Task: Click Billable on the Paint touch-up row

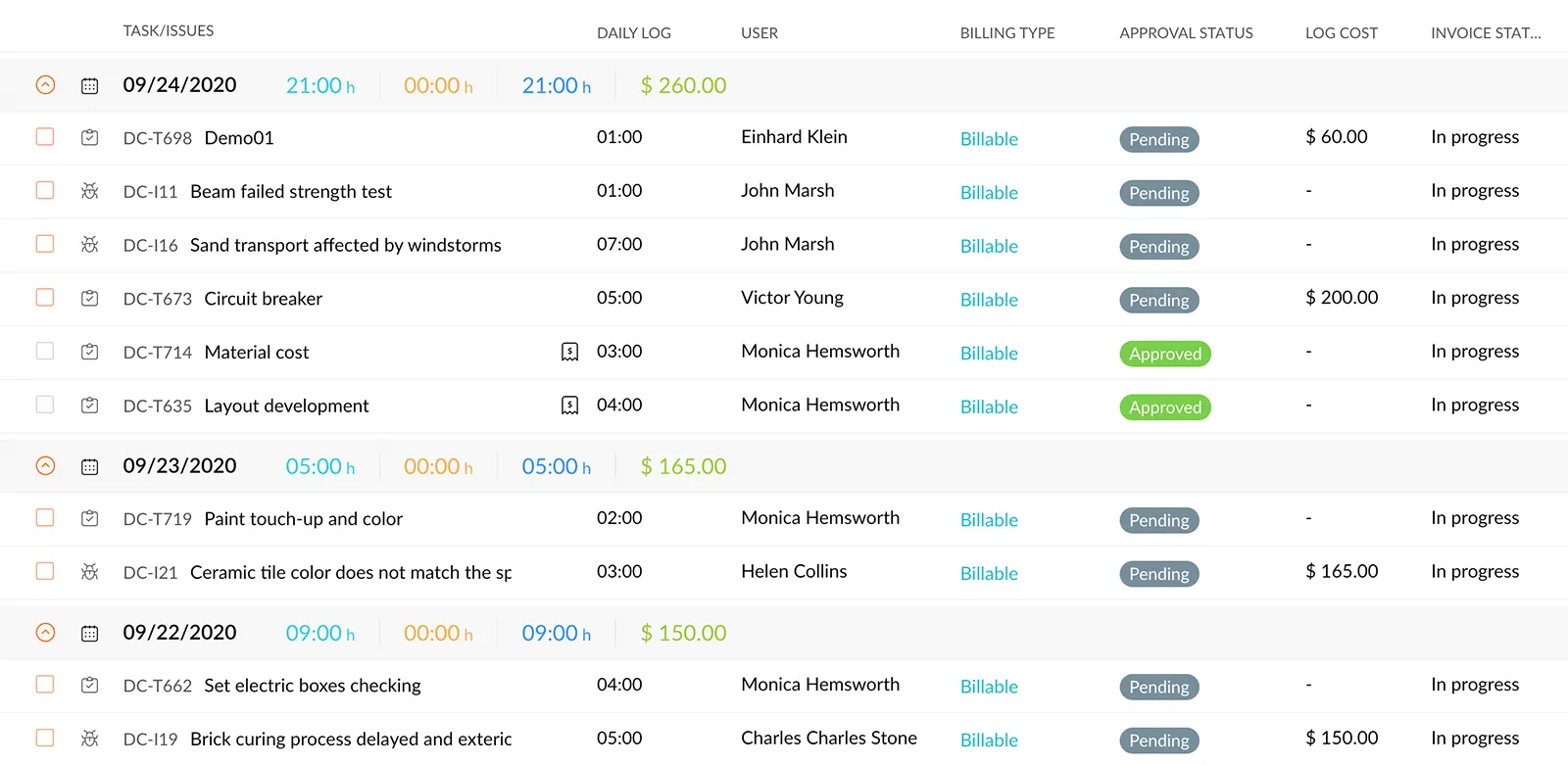Action: pyautogui.click(x=989, y=520)
